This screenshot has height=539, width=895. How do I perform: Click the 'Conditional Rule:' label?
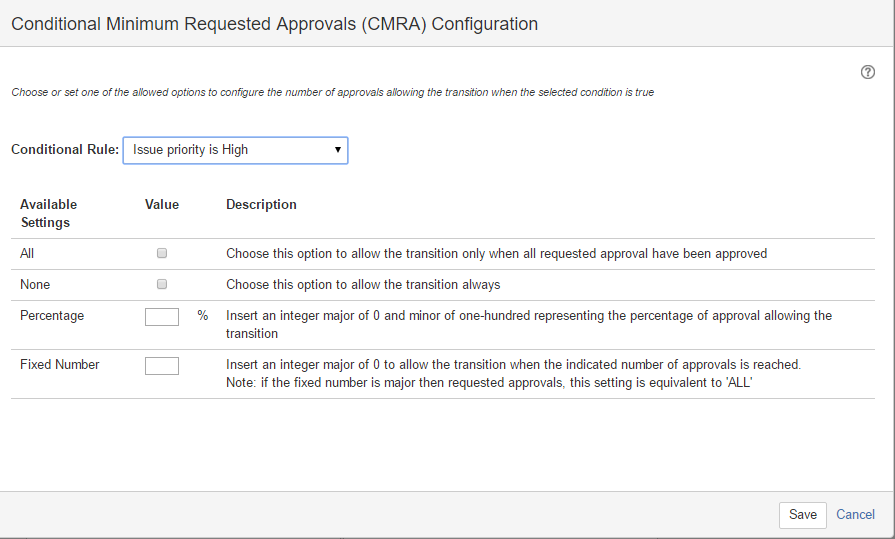click(x=65, y=150)
